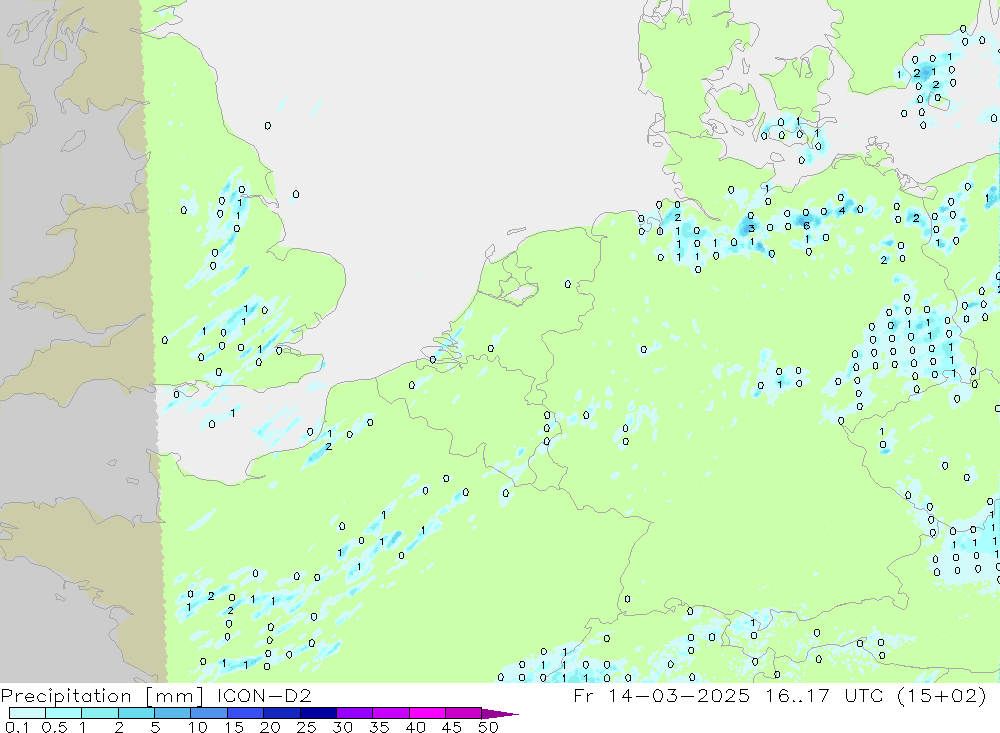Click the date text 'Fr 14-03-2025'
This screenshot has height=733, width=1000.
662,695
